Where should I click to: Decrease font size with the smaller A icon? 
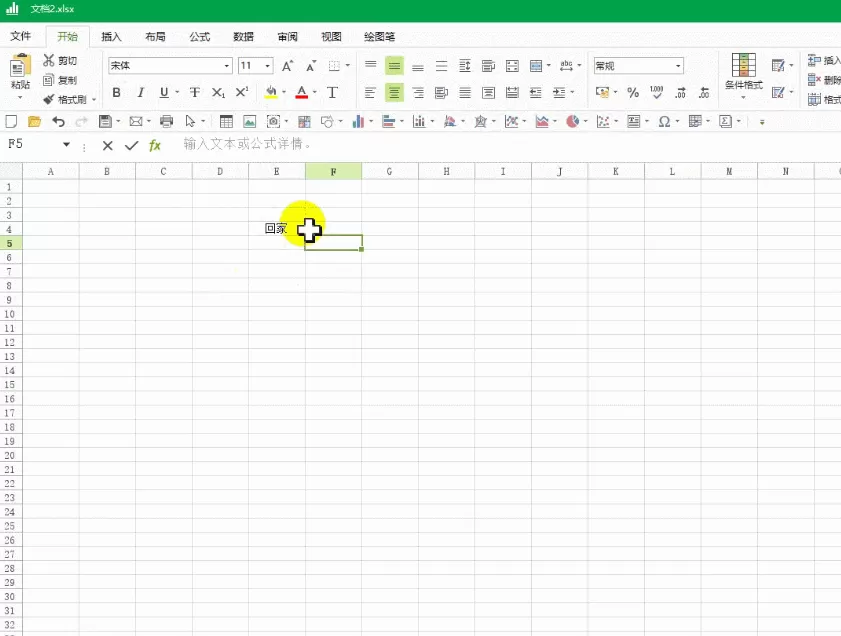pos(311,66)
